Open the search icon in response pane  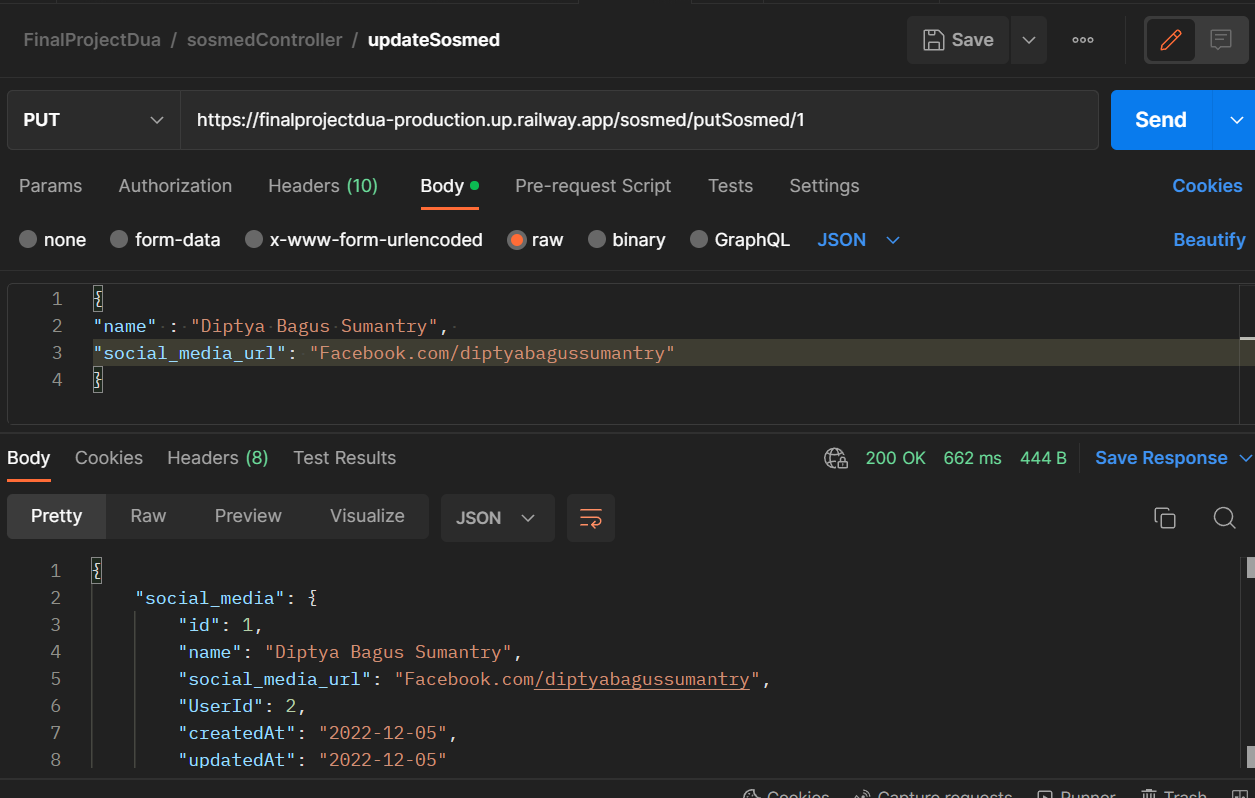point(1224,517)
